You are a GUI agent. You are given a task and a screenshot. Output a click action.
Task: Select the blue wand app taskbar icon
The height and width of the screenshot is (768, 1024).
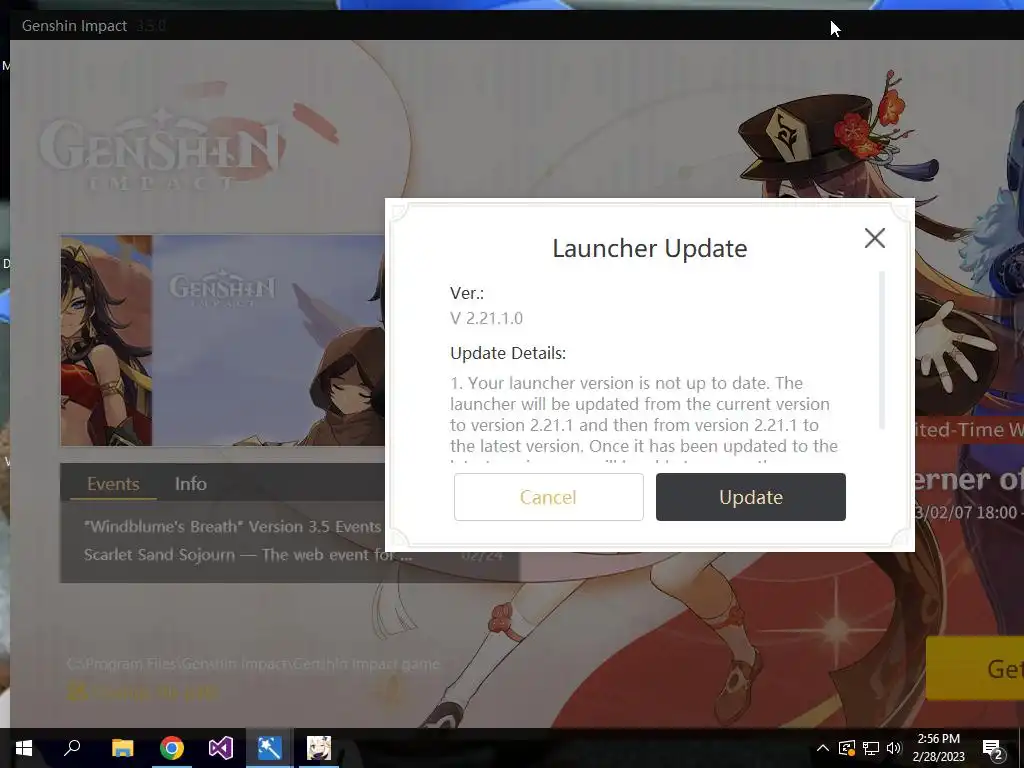pos(269,748)
